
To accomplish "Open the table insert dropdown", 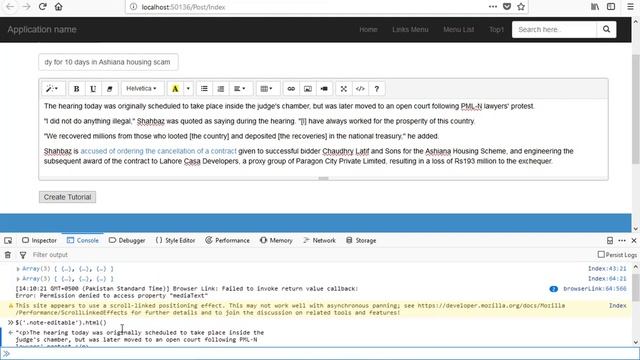I will coord(267,89).
